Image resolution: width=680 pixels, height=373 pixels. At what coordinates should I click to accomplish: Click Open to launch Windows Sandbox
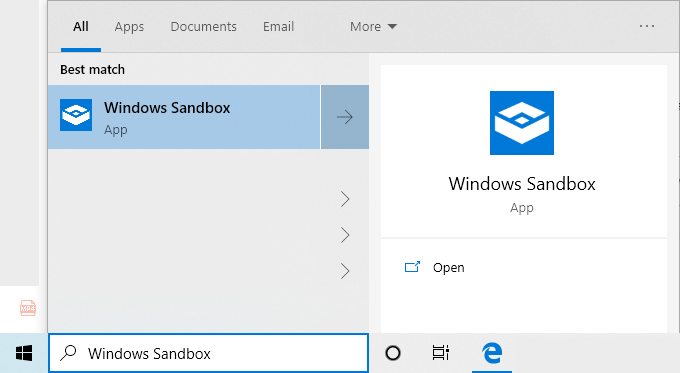click(x=448, y=268)
